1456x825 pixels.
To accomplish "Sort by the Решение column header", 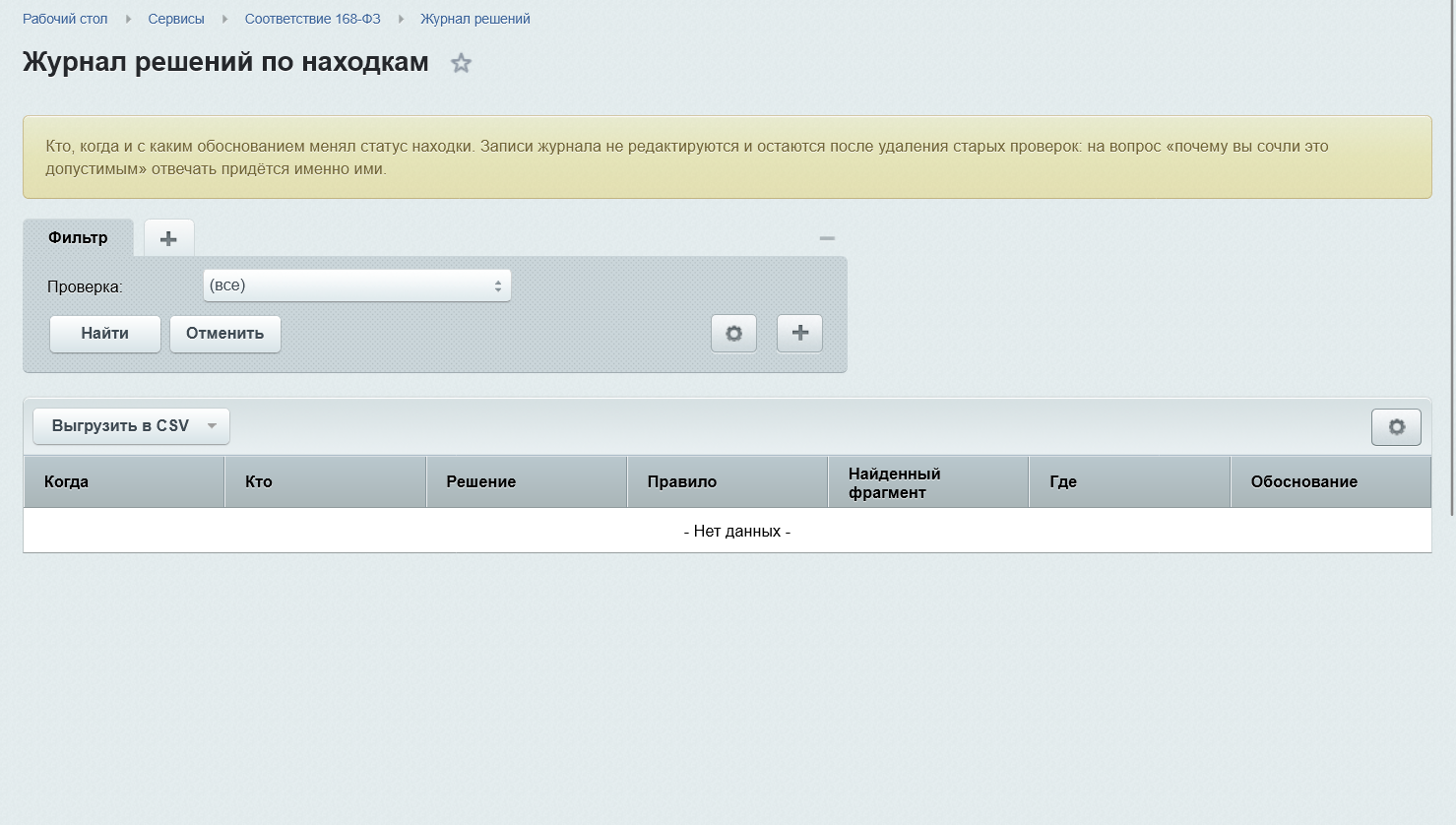I will (527, 482).
